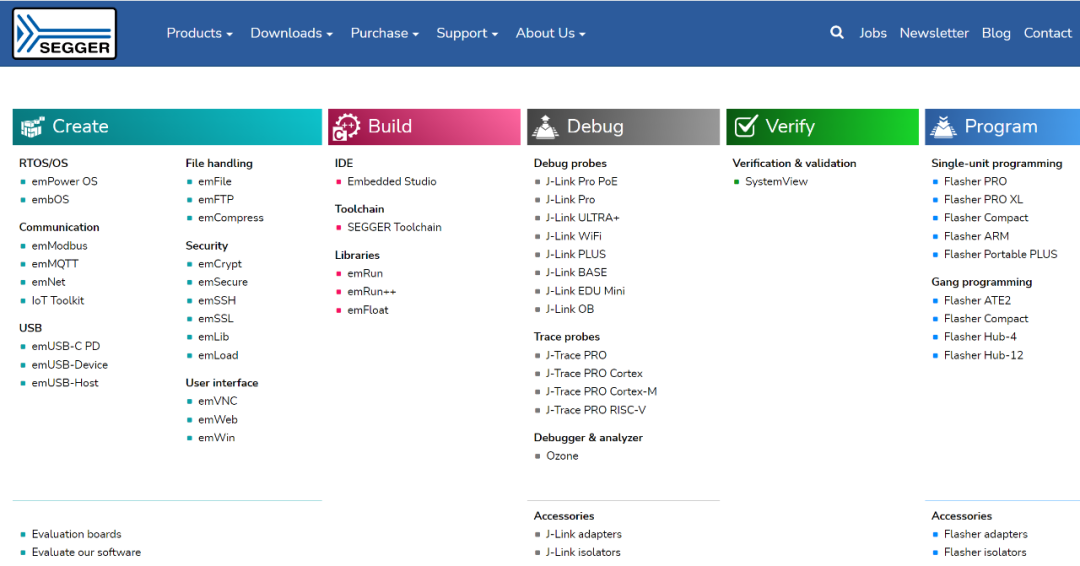The width and height of the screenshot is (1080, 566).
Task: Open J-Link EDU Mini link
Action: coord(585,291)
